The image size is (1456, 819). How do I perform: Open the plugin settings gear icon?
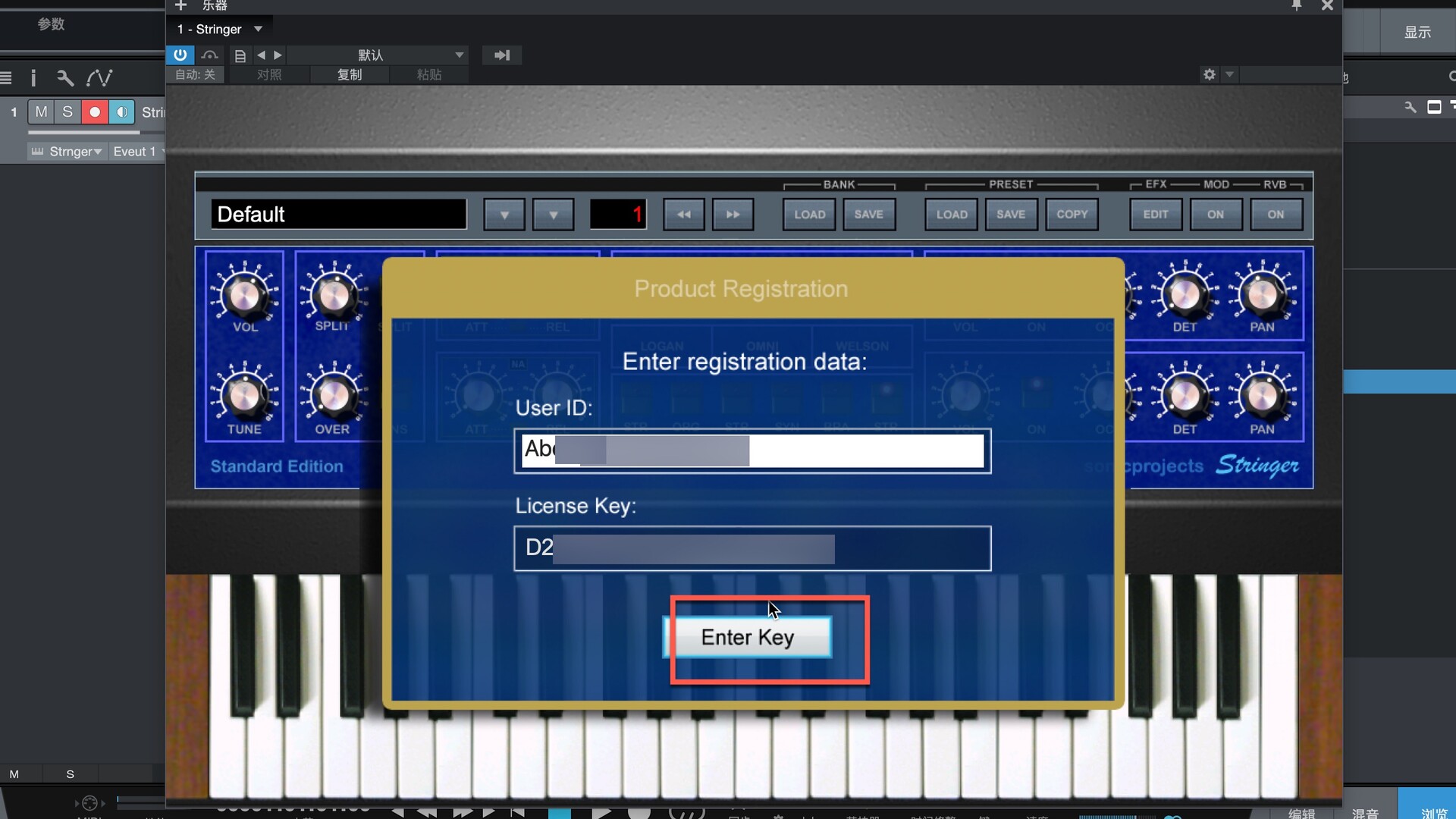(1209, 74)
